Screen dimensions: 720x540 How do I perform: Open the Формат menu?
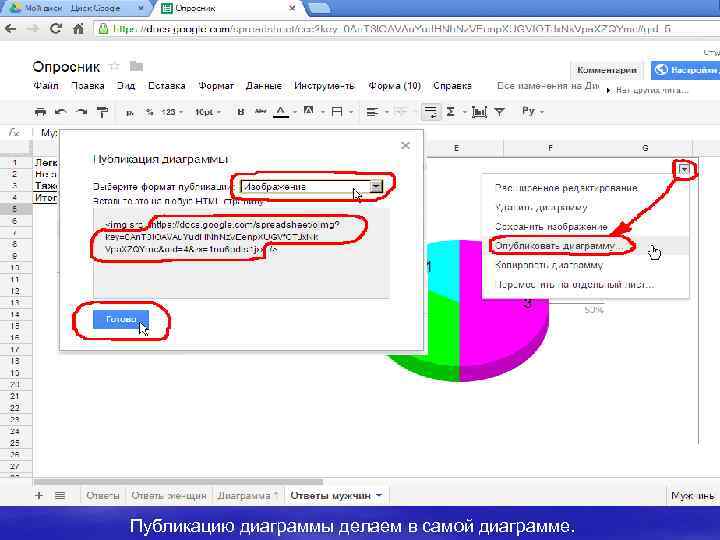[216, 86]
